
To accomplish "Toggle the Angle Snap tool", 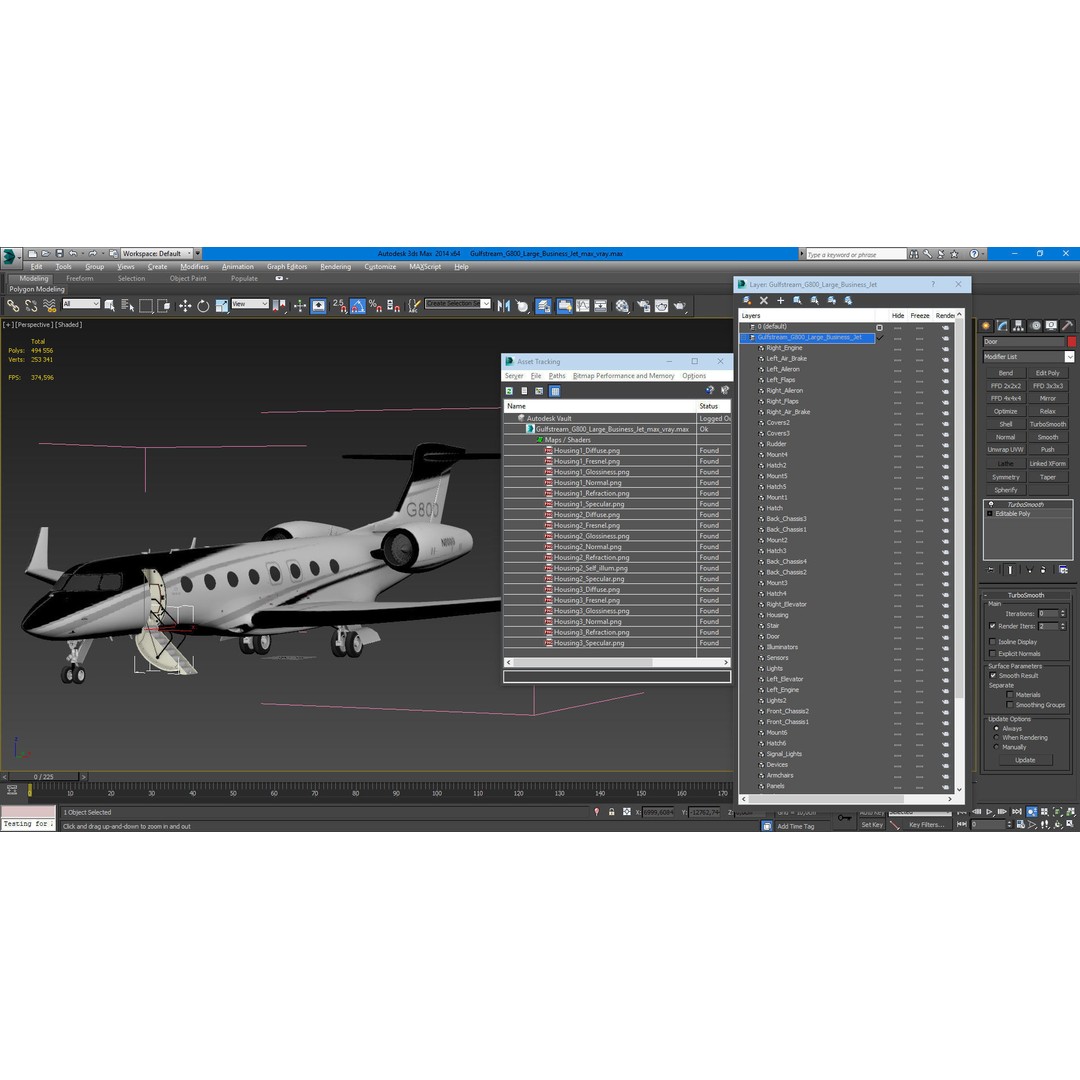I will point(357,306).
